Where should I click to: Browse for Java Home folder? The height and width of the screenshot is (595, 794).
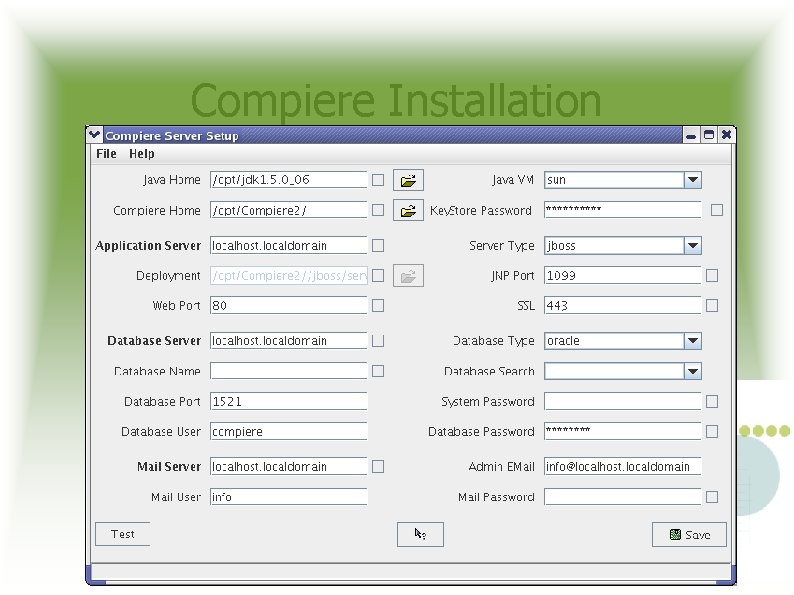click(408, 180)
